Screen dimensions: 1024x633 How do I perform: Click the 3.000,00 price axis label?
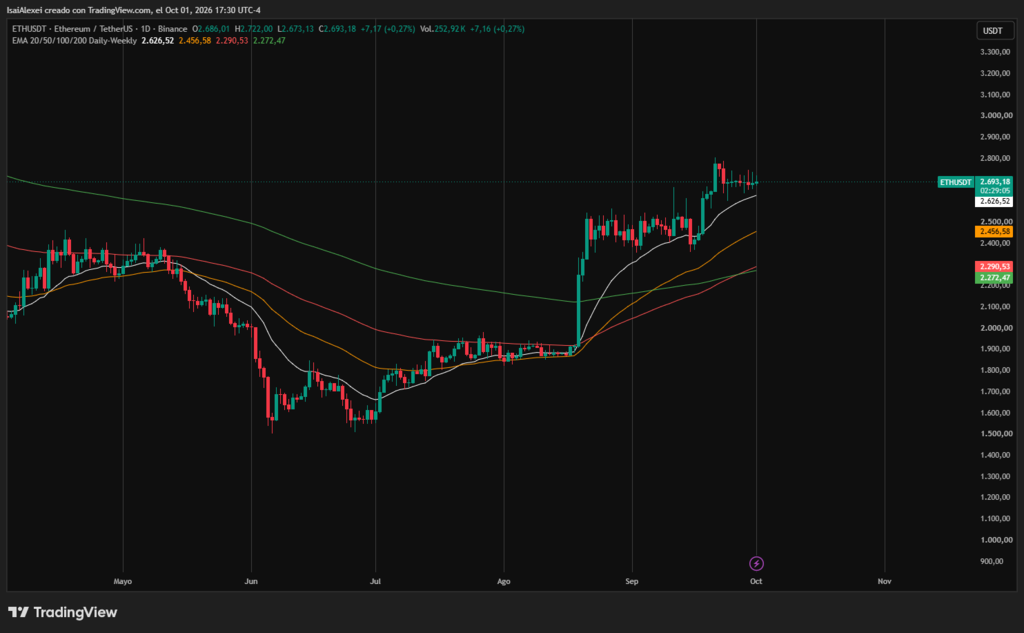[995, 115]
